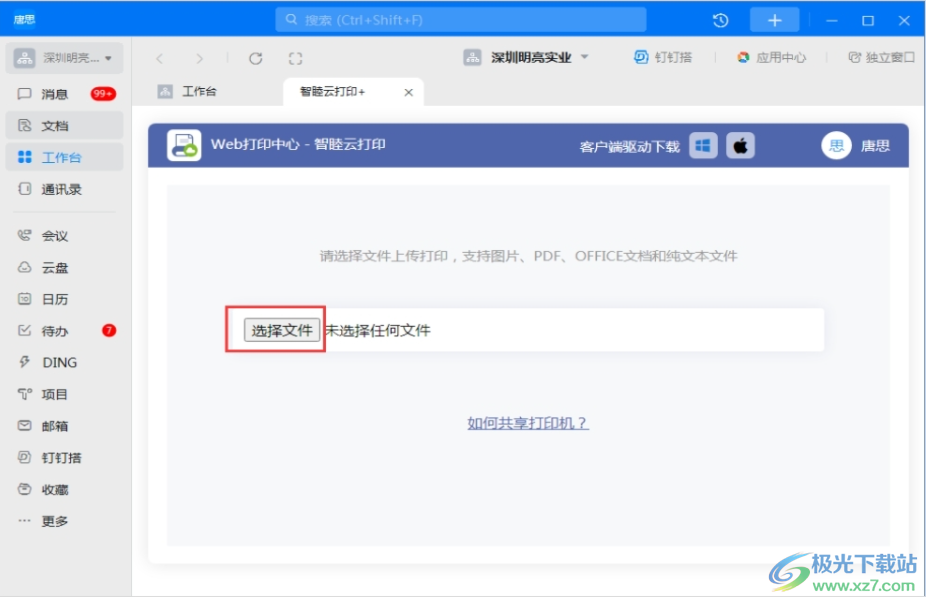Click the 唐思 user avatar
Viewport: 928px width, 602px height.
[x=836, y=146]
